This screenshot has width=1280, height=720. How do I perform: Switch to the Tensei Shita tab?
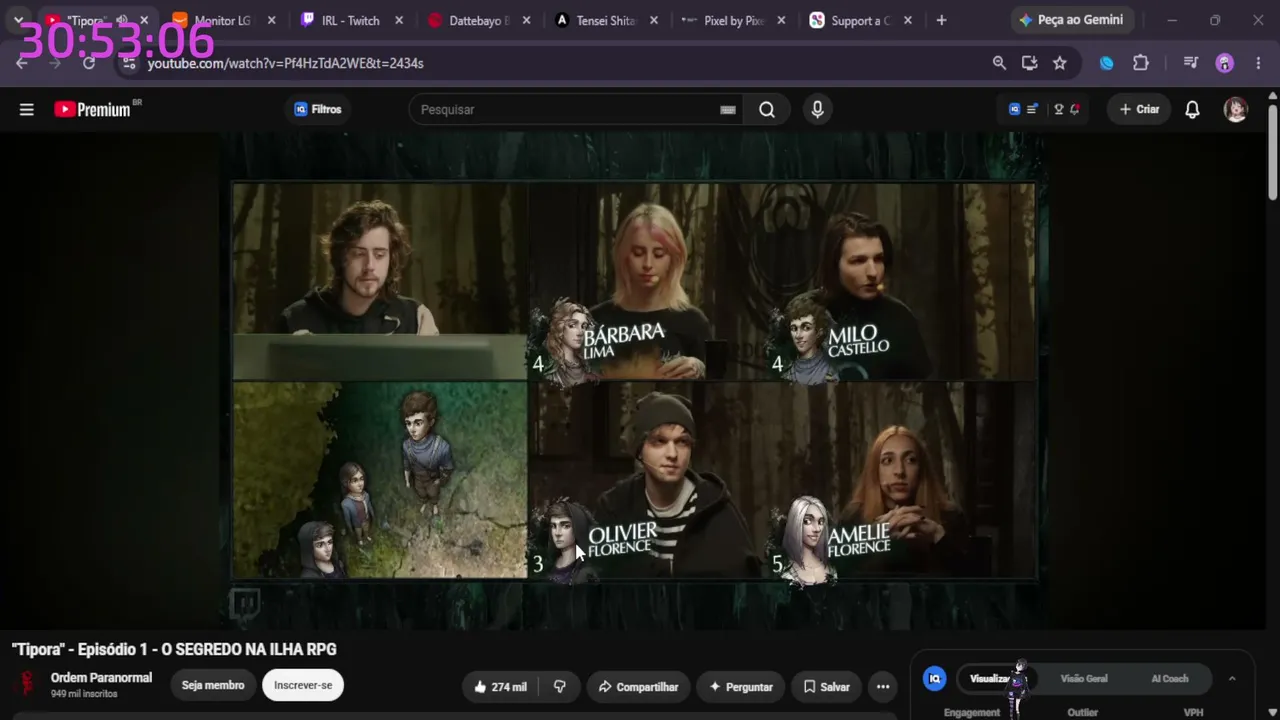coord(608,20)
